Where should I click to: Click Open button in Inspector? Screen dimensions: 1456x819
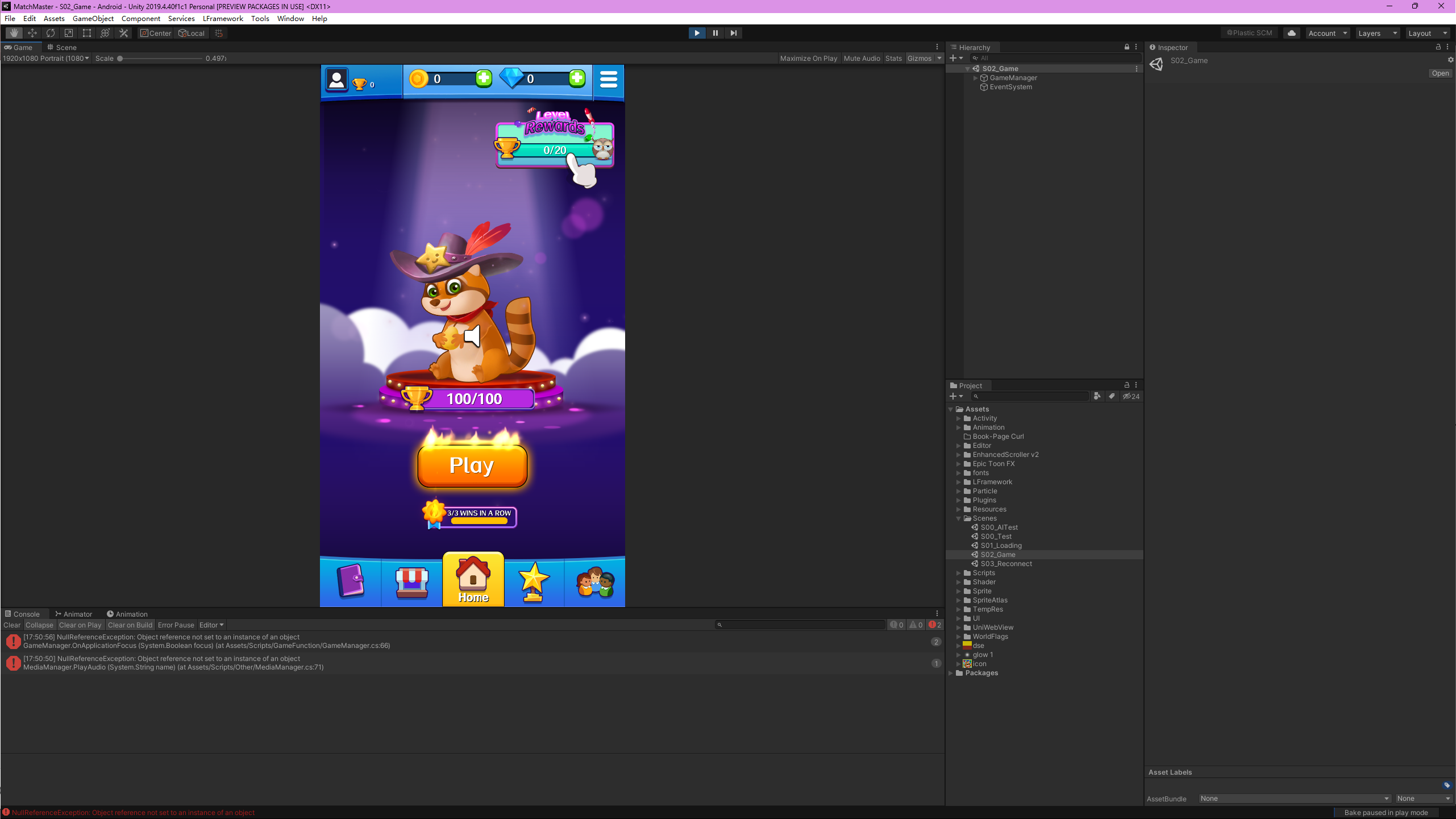pyautogui.click(x=1440, y=73)
